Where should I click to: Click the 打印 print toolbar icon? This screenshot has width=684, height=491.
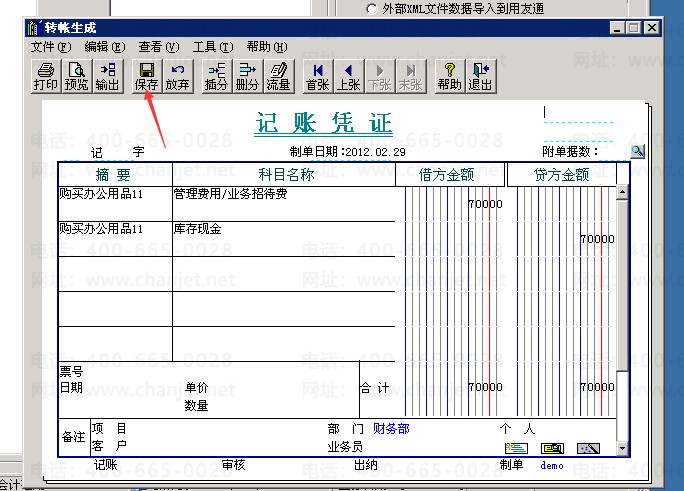click(x=45, y=76)
